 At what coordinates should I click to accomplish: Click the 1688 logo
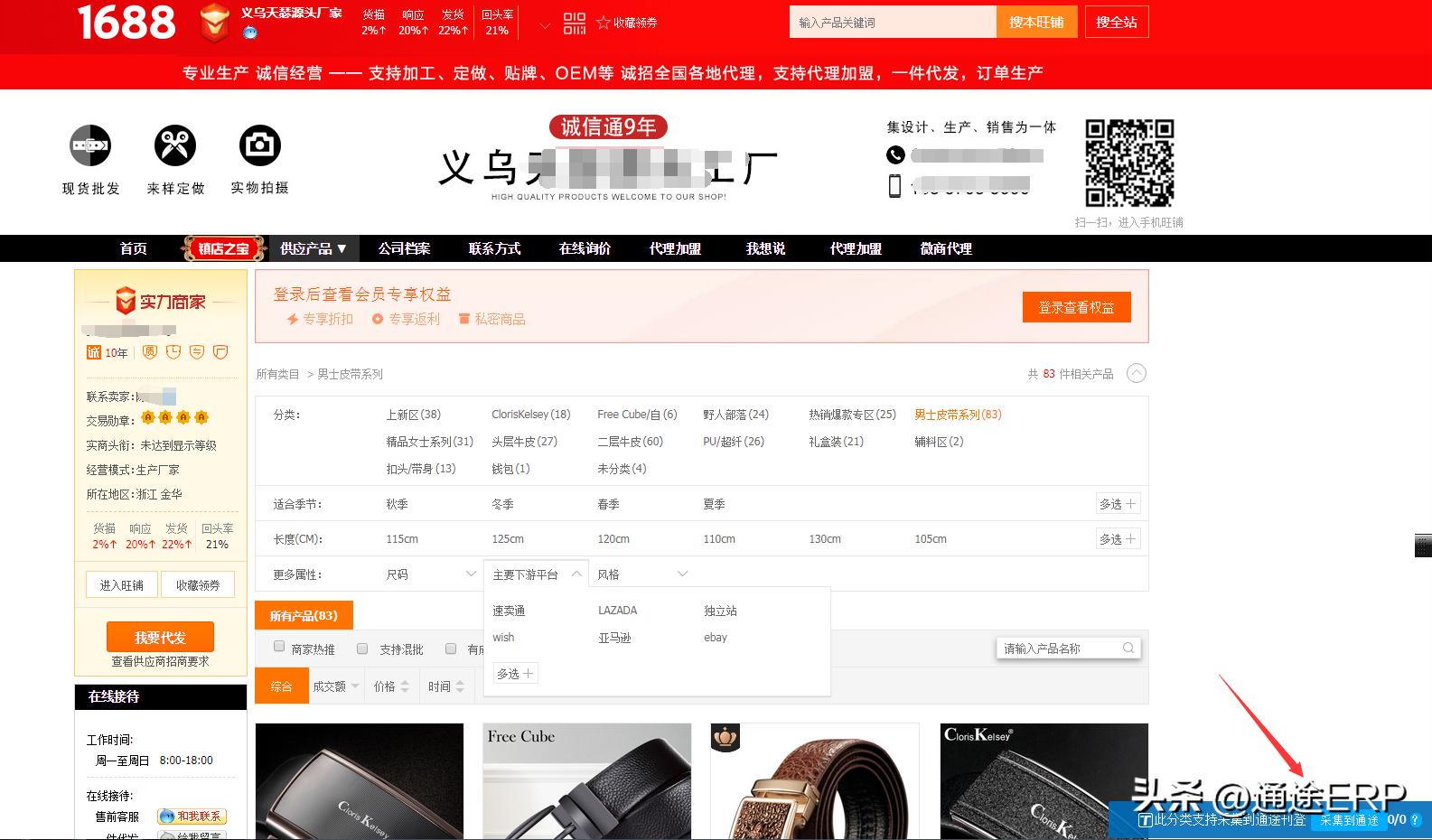pos(126,23)
